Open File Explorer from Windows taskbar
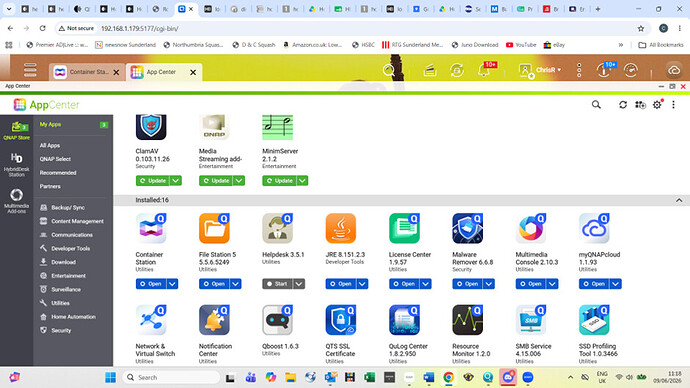Viewport: 690px width, 388px height. pos(290,377)
